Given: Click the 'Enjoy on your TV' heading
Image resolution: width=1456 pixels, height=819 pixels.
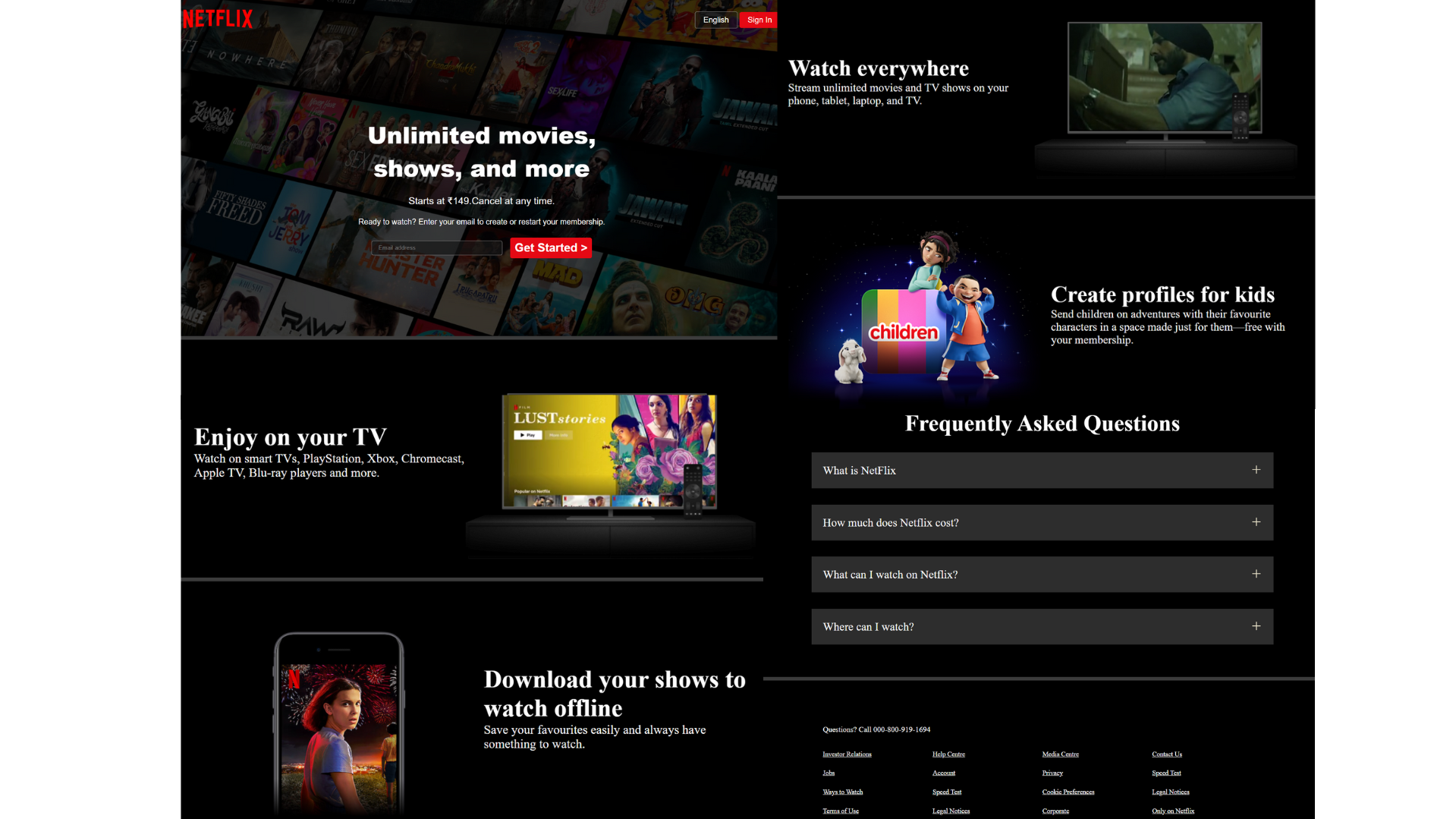Looking at the screenshot, I should click(x=291, y=437).
